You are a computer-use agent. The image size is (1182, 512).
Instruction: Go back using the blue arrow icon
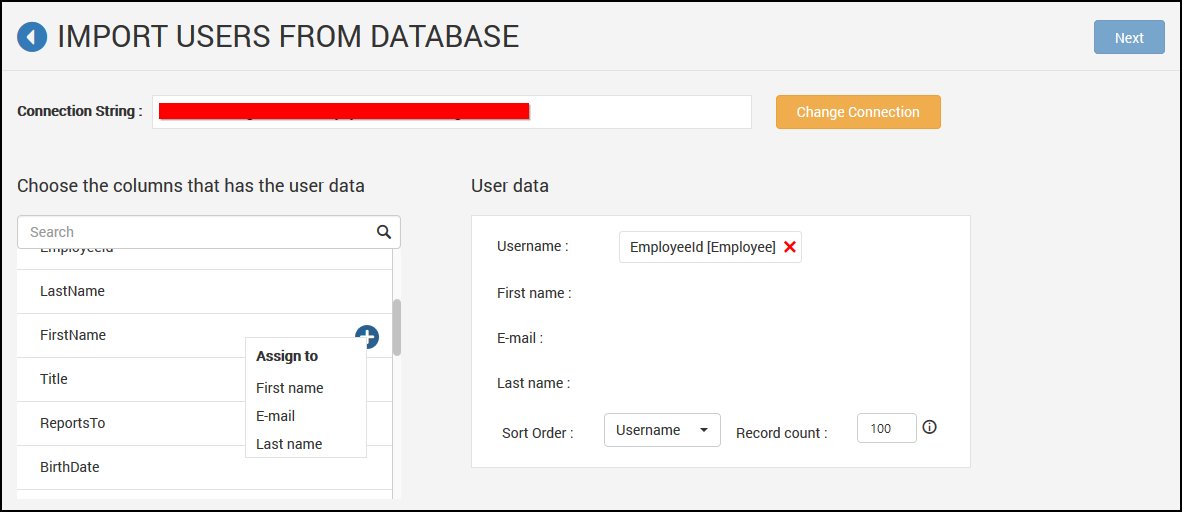pos(32,37)
